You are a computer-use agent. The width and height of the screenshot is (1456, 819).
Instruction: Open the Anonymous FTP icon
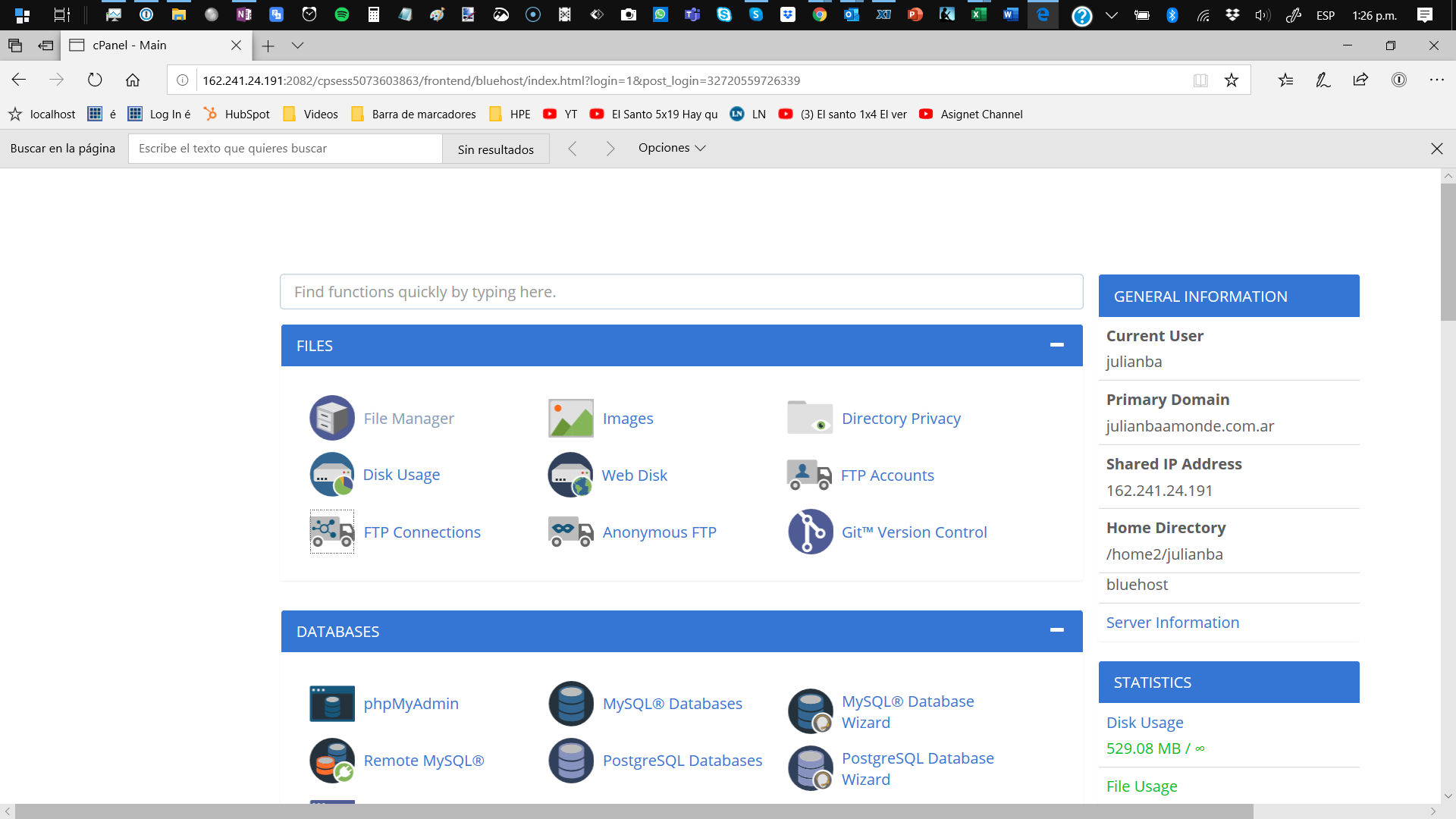point(571,532)
